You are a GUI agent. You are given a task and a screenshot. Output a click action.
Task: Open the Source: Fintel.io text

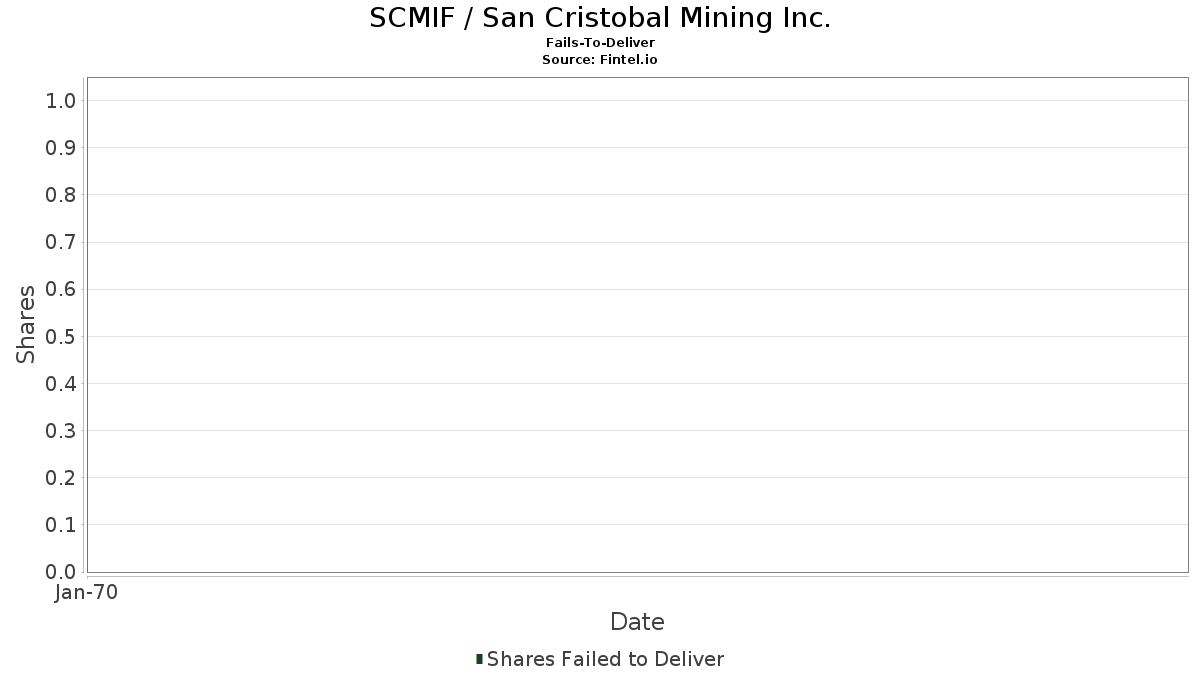[600, 59]
